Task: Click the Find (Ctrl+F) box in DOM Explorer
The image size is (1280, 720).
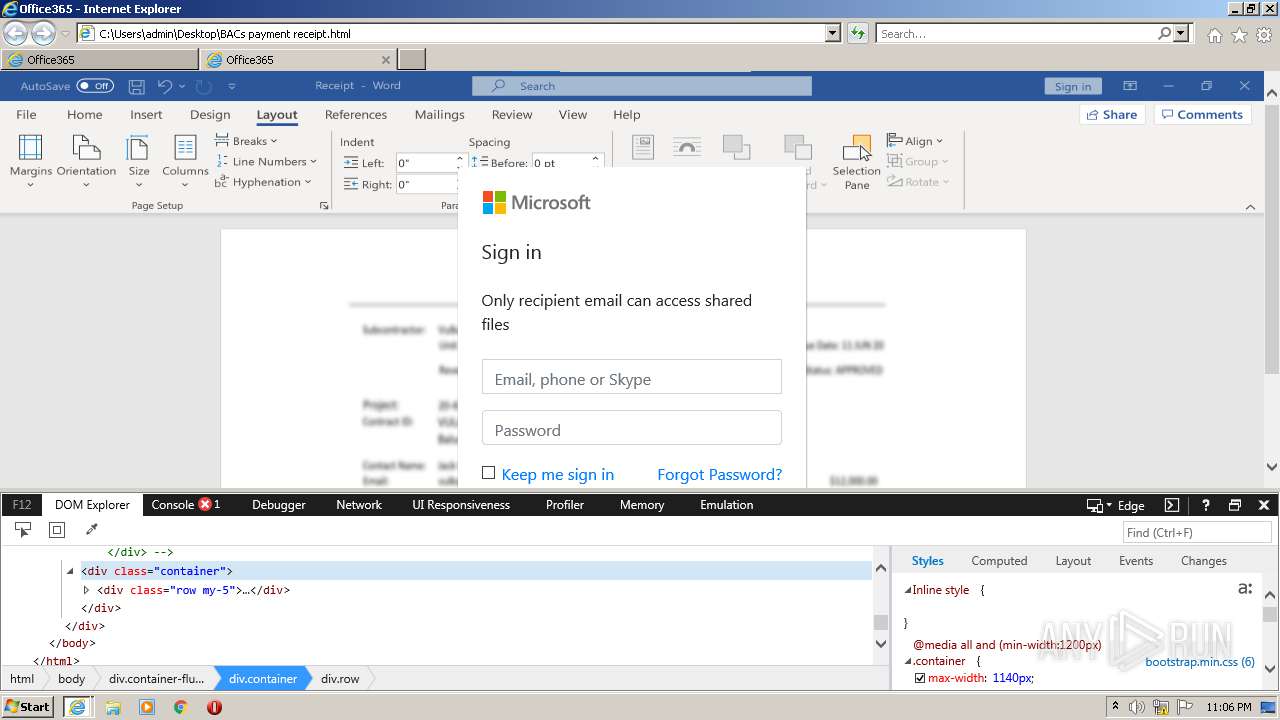Action: point(1197,533)
